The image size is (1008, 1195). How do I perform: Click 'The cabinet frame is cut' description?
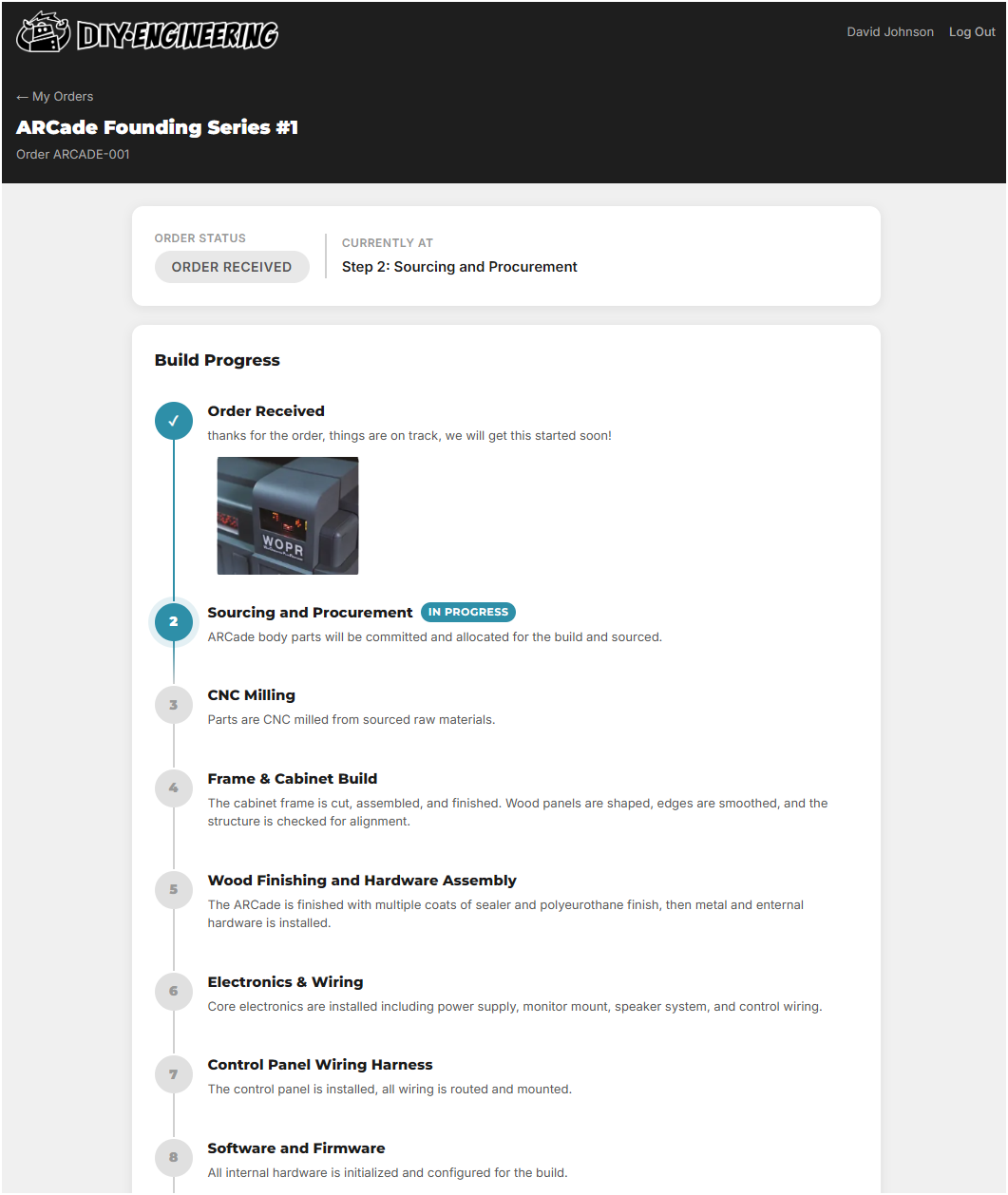pos(518,812)
